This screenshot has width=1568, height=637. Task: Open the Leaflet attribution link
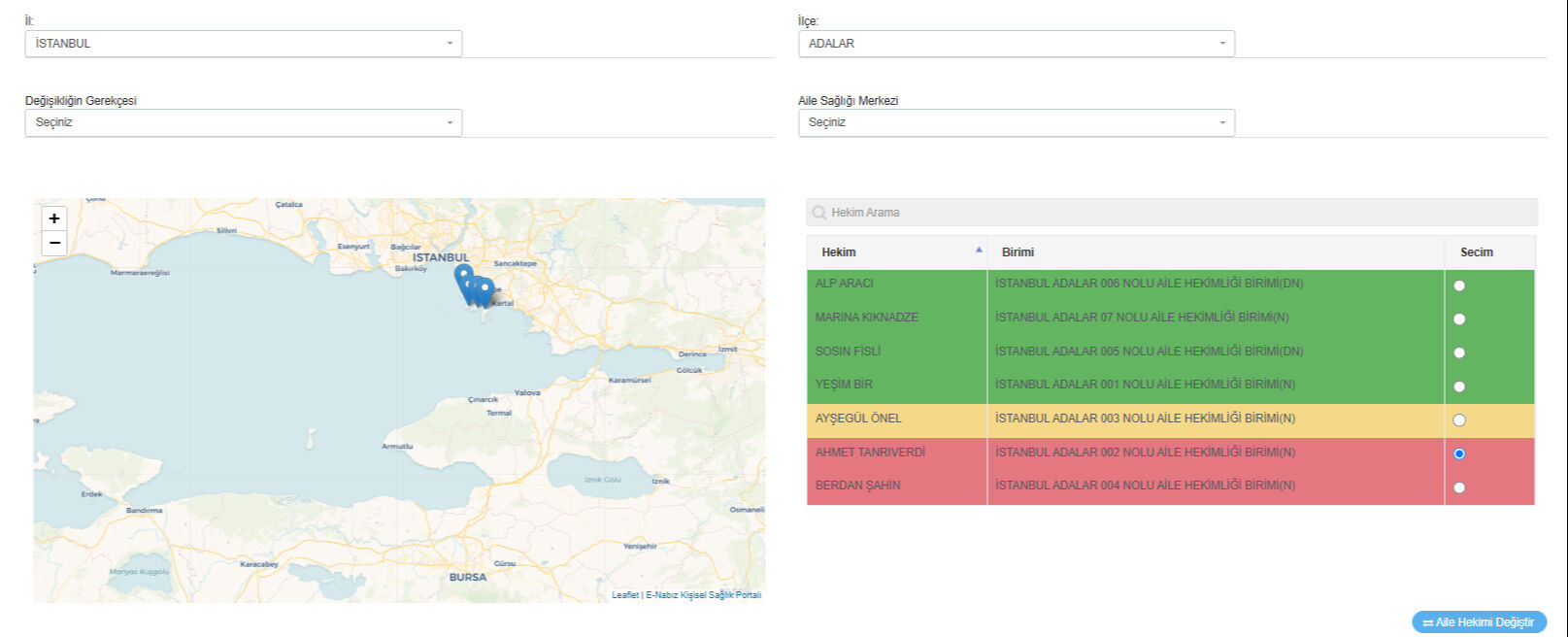point(624,595)
